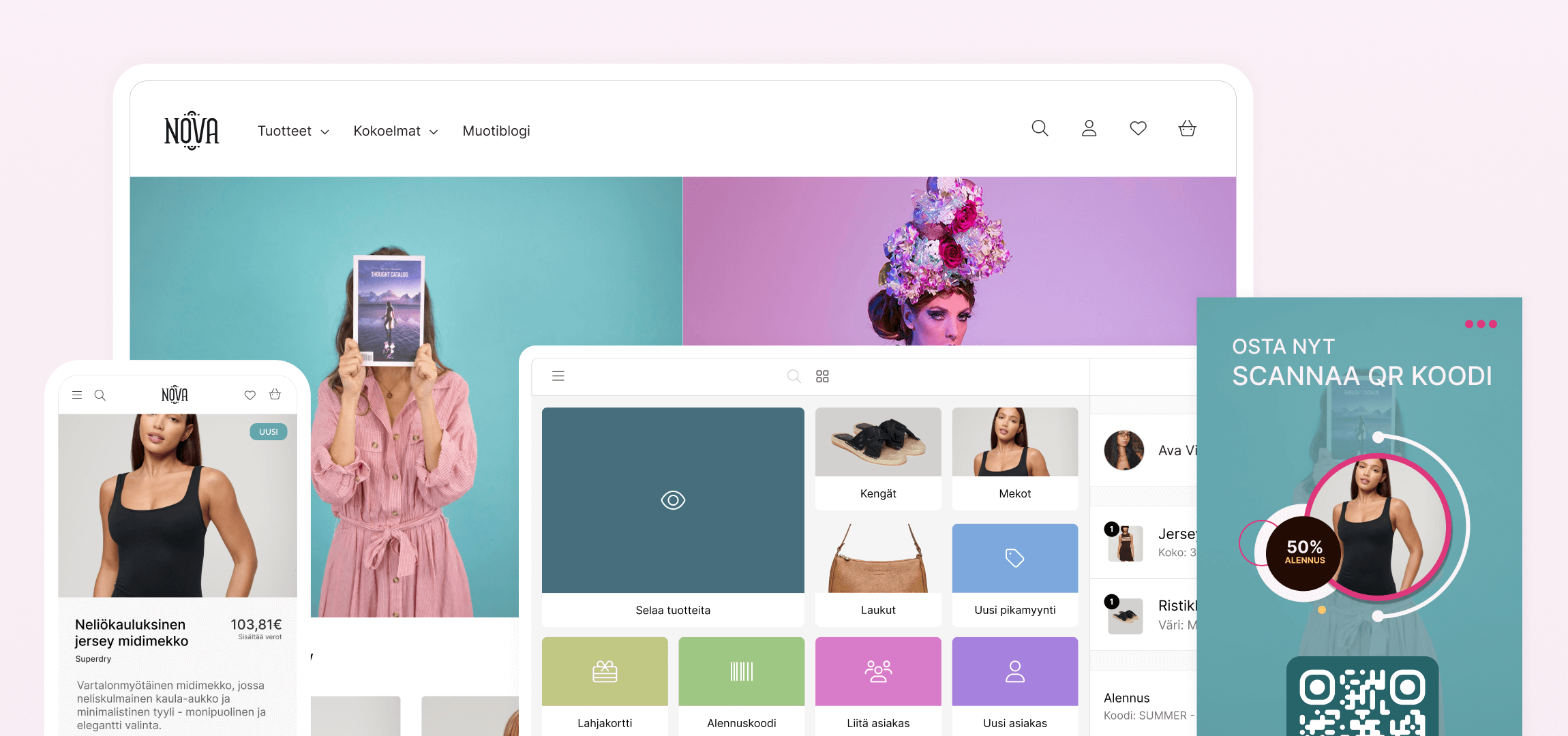Click barcode icon on Alennuskoodi tile
1568x736 pixels.
[742, 671]
